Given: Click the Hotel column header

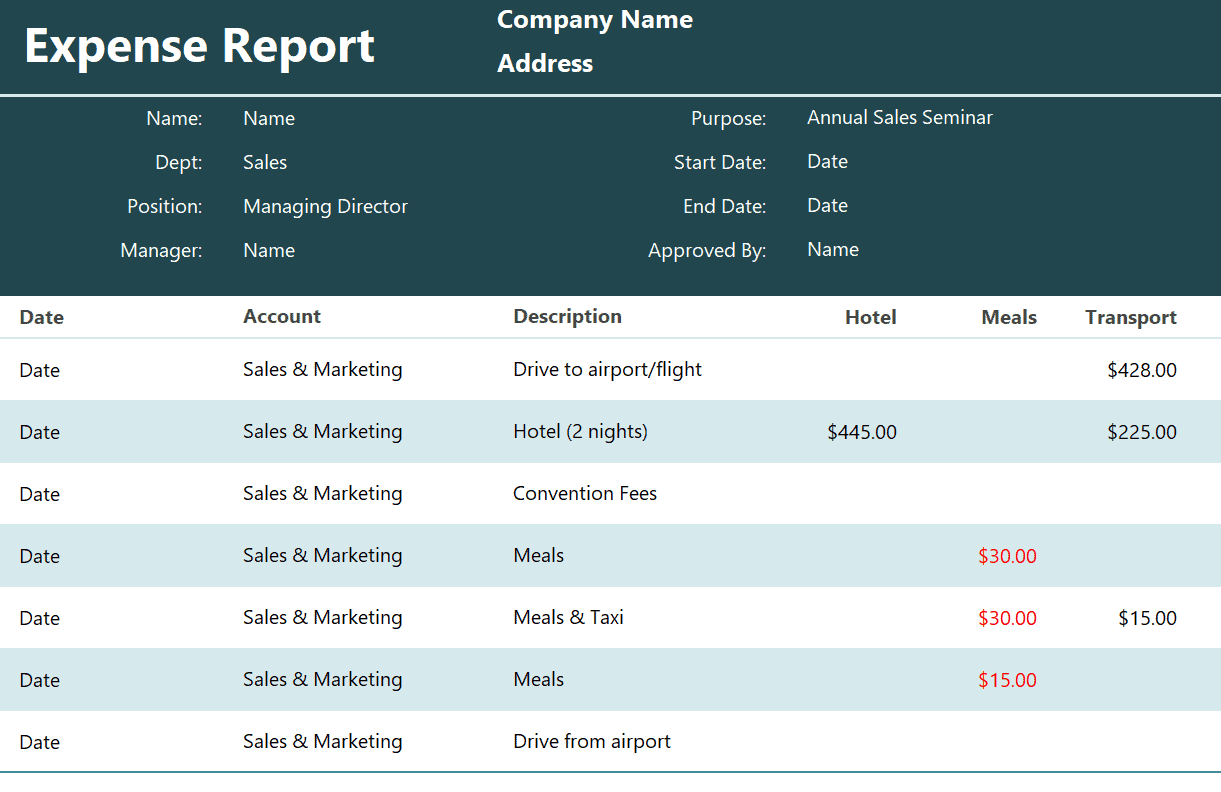Looking at the screenshot, I should pos(871,318).
